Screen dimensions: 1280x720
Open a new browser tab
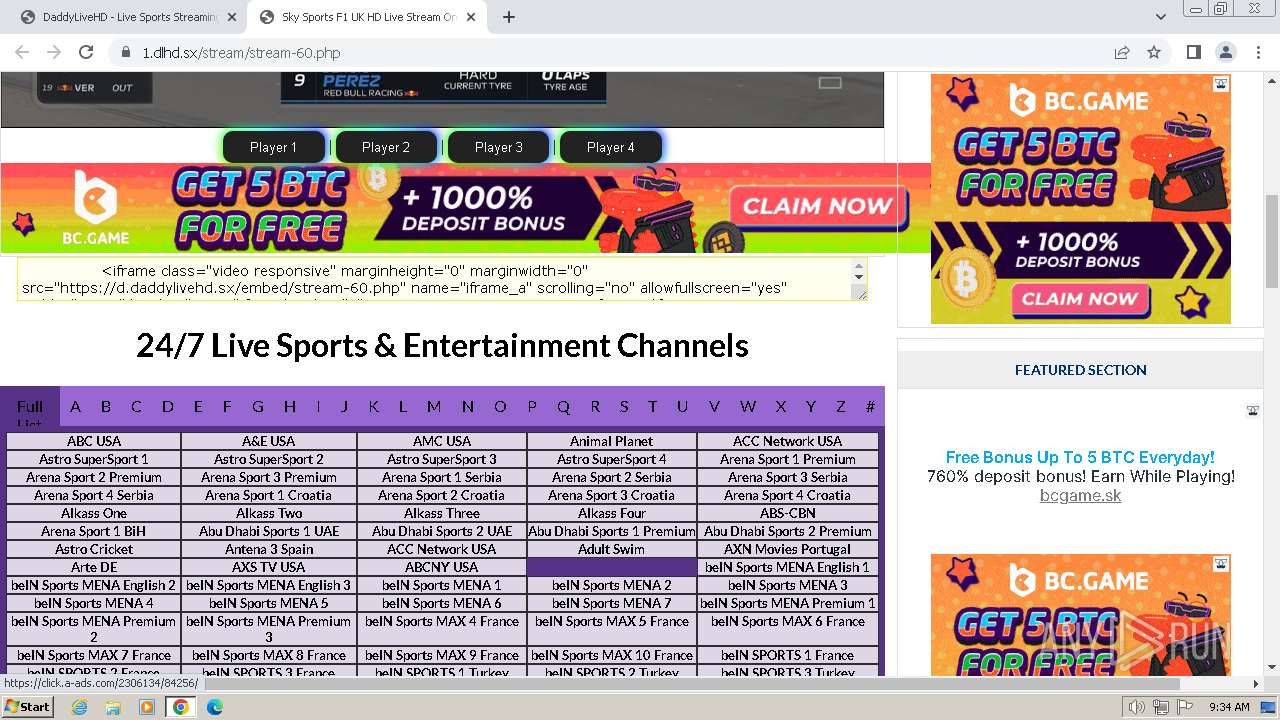pos(509,17)
